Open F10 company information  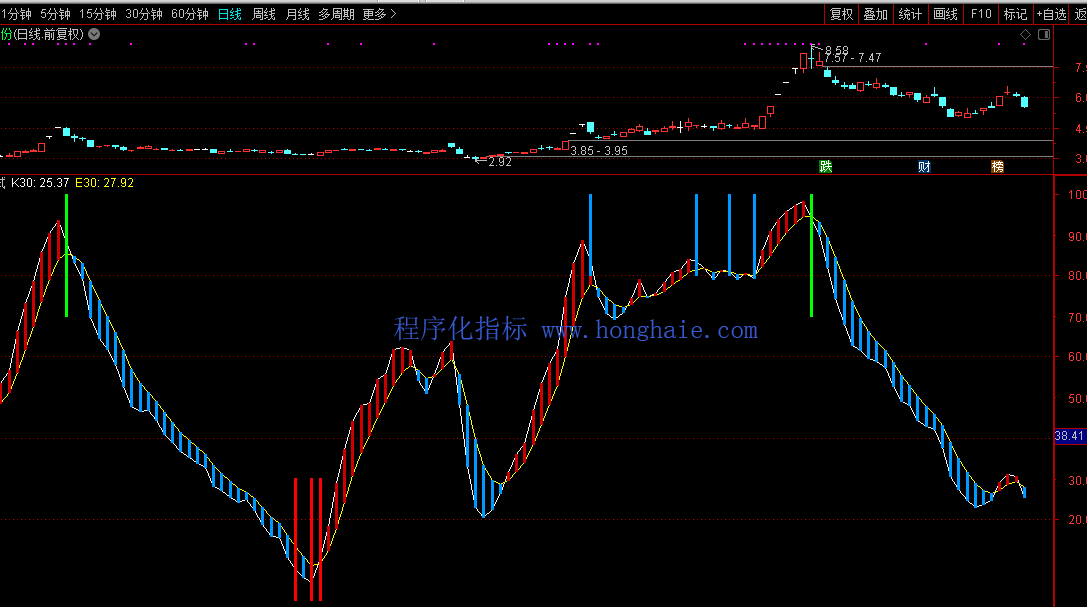981,14
